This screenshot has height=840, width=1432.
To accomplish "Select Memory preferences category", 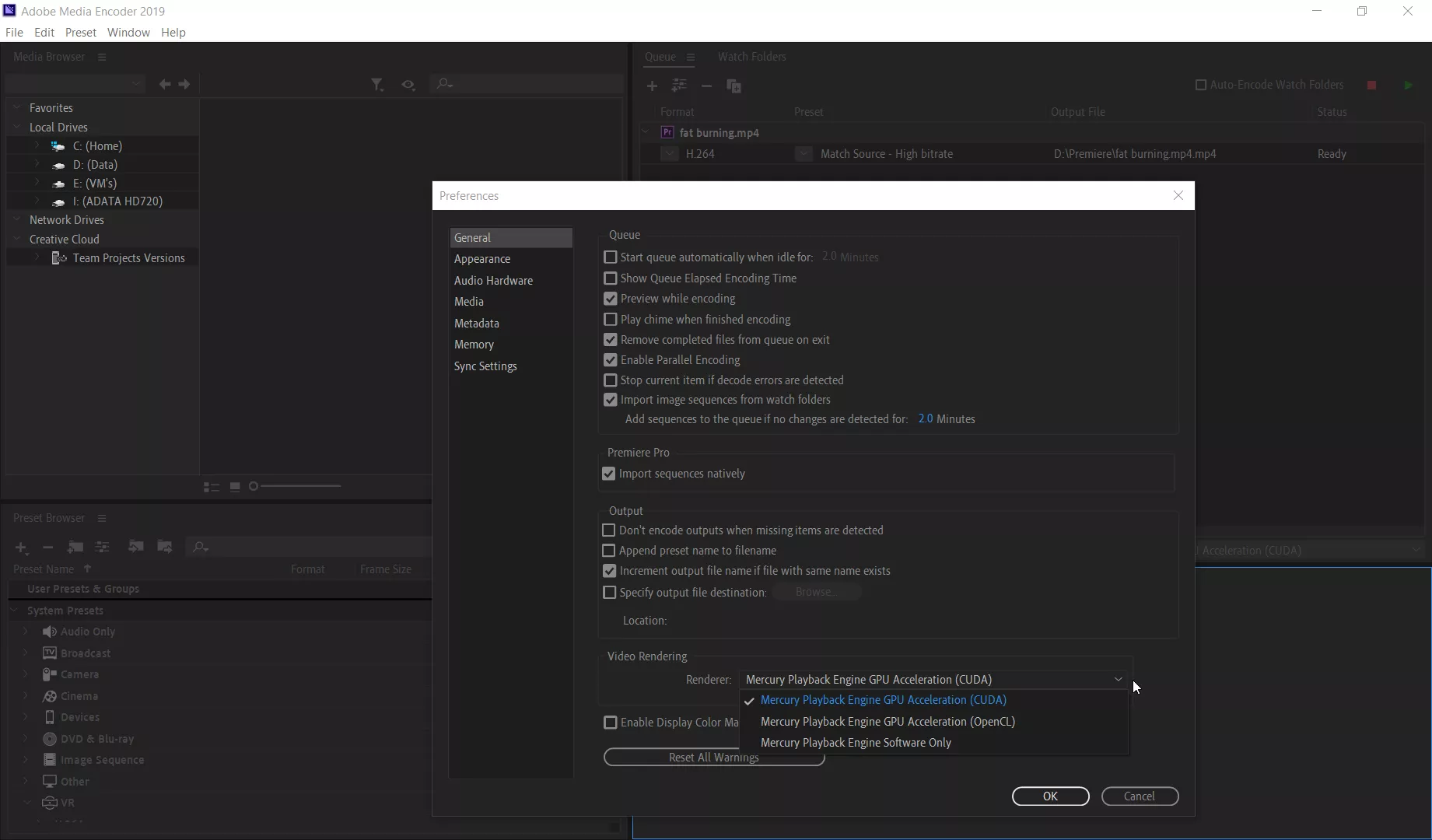I will pyautogui.click(x=474, y=345).
